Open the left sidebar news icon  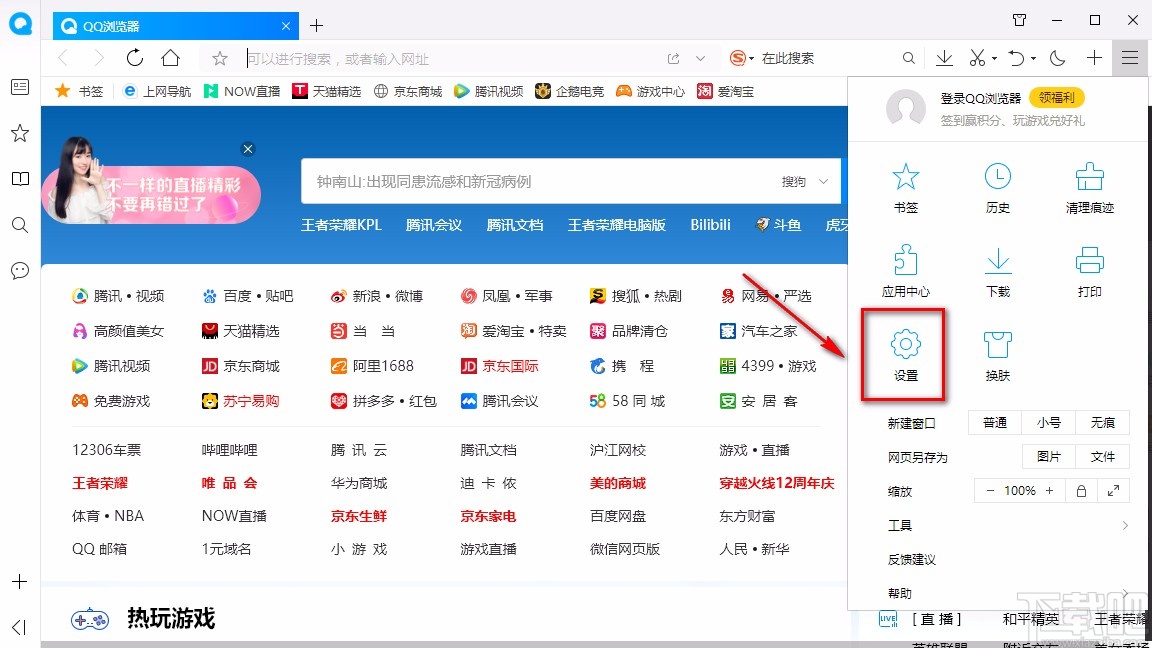point(20,87)
